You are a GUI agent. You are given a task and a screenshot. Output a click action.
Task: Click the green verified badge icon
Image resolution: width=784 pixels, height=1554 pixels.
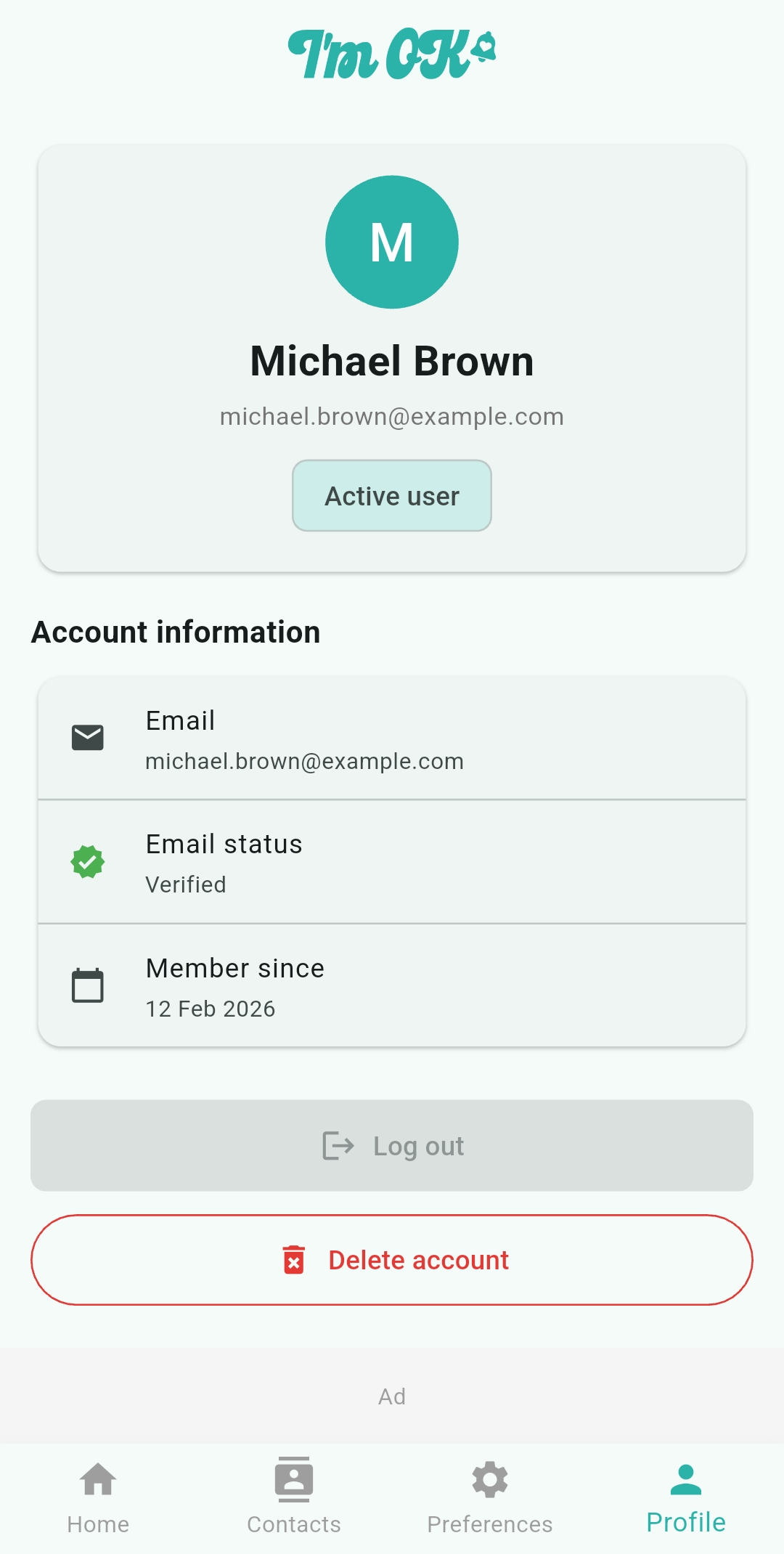(88, 862)
